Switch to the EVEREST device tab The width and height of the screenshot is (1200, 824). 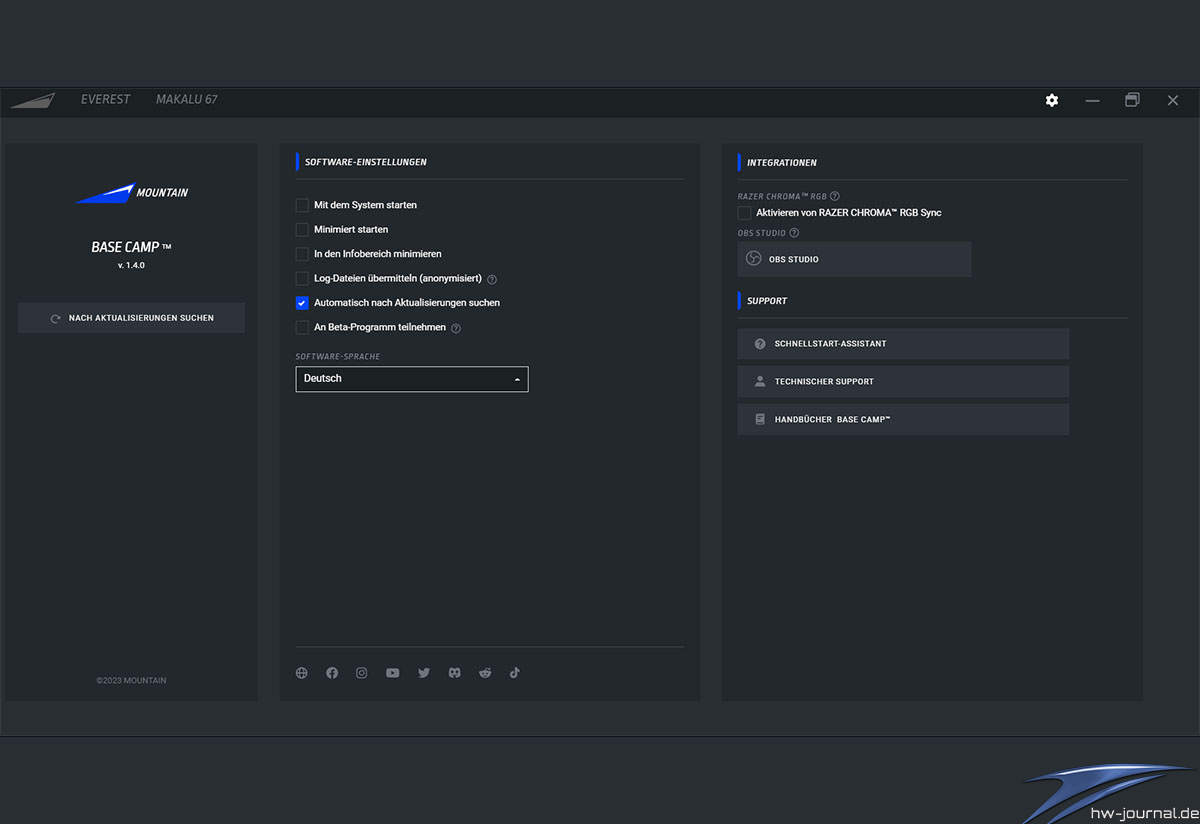[x=106, y=100]
